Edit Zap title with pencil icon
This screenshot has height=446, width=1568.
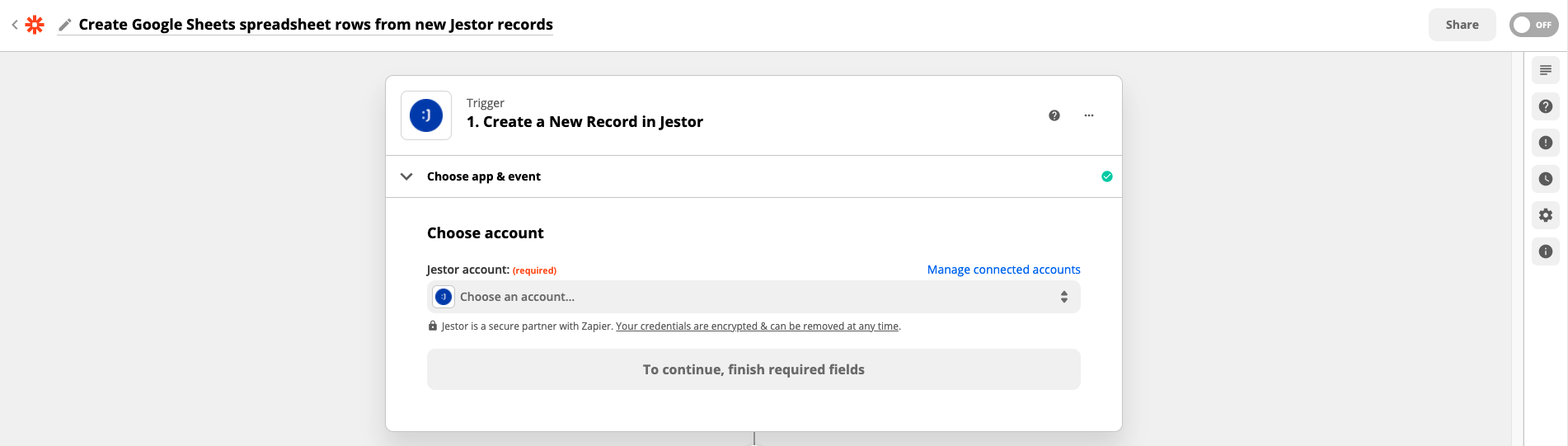tap(65, 25)
